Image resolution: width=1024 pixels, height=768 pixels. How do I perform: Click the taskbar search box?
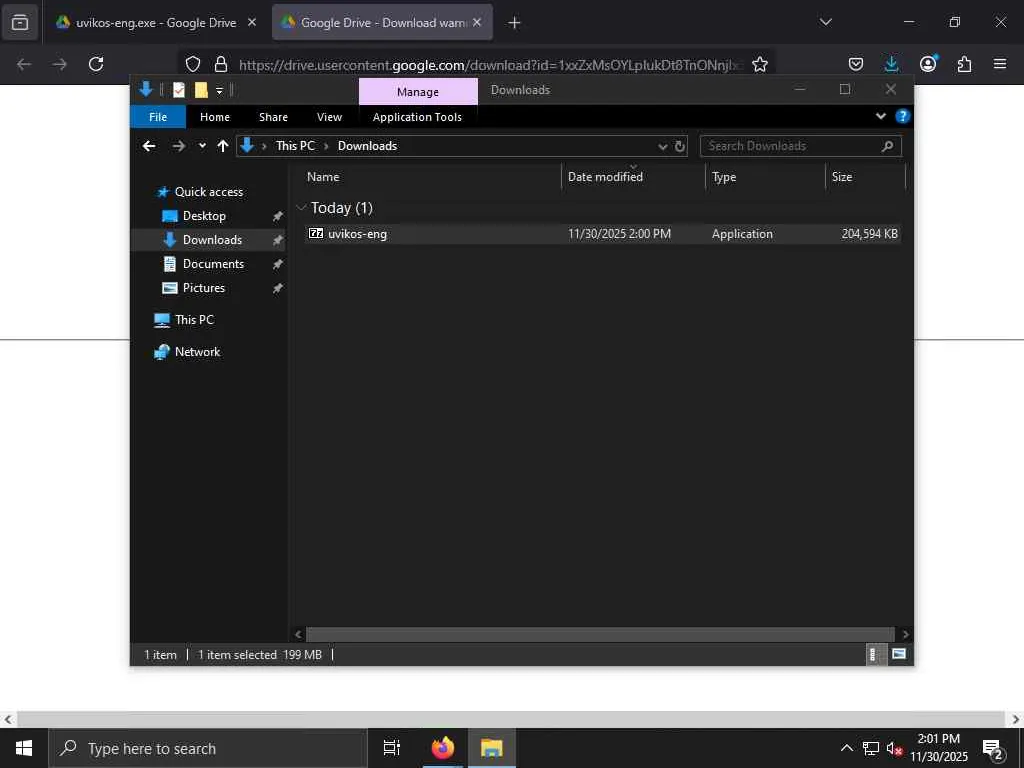208,748
